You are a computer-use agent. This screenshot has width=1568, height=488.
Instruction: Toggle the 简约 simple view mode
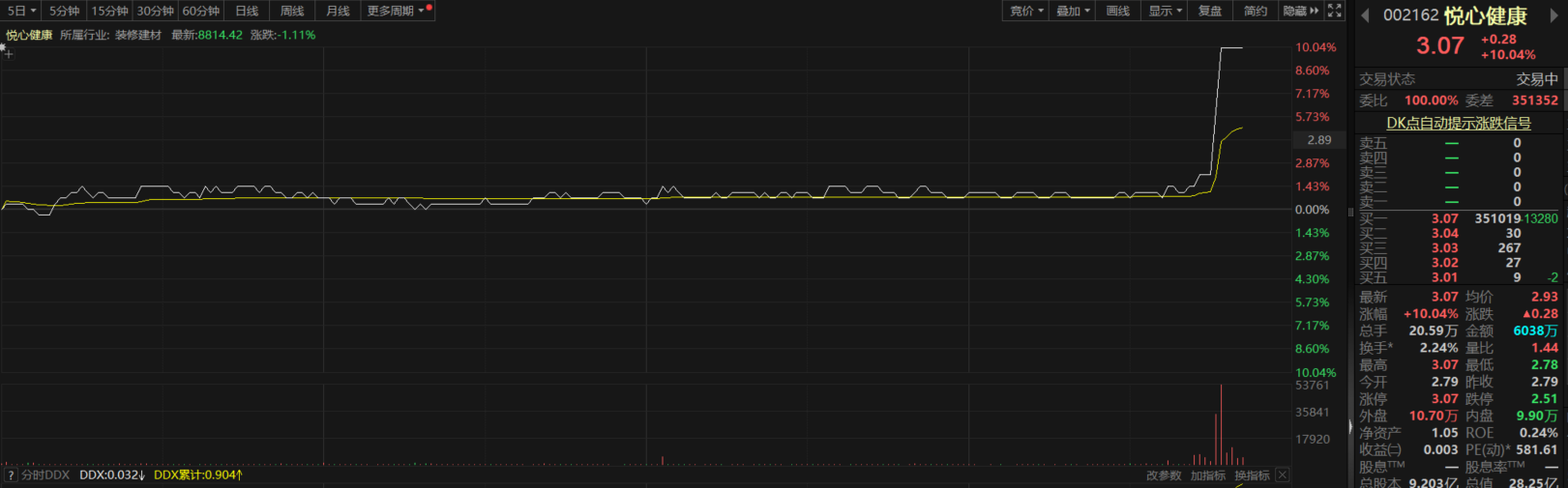click(1256, 11)
